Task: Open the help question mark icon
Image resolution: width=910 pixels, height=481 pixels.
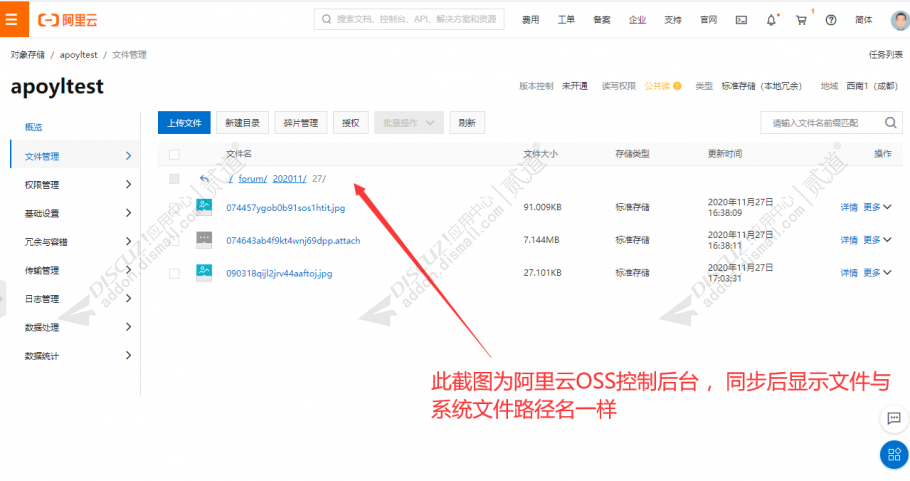Action: click(x=831, y=20)
